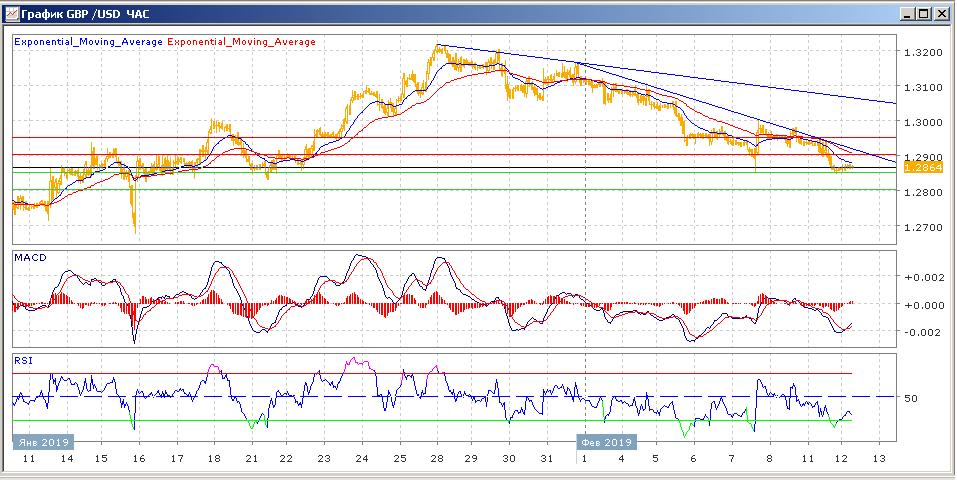Click the 1.3200 price axis label
Viewport: 957px width, 480px height.
click(x=922, y=52)
